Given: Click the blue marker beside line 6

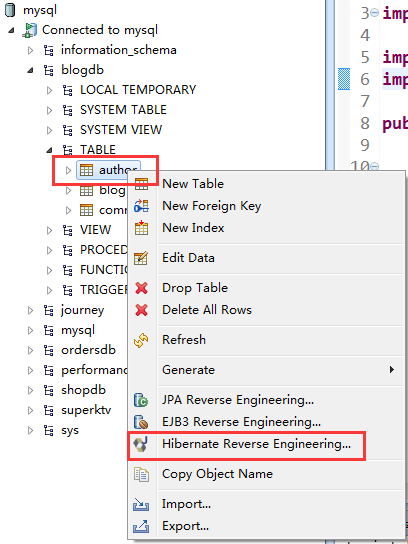Looking at the screenshot, I should point(344,79).
